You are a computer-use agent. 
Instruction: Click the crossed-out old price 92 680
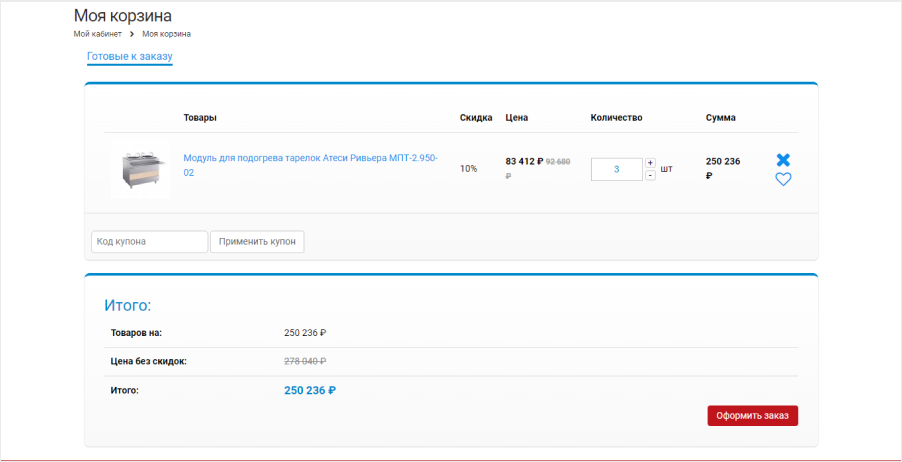coord(557,161)
